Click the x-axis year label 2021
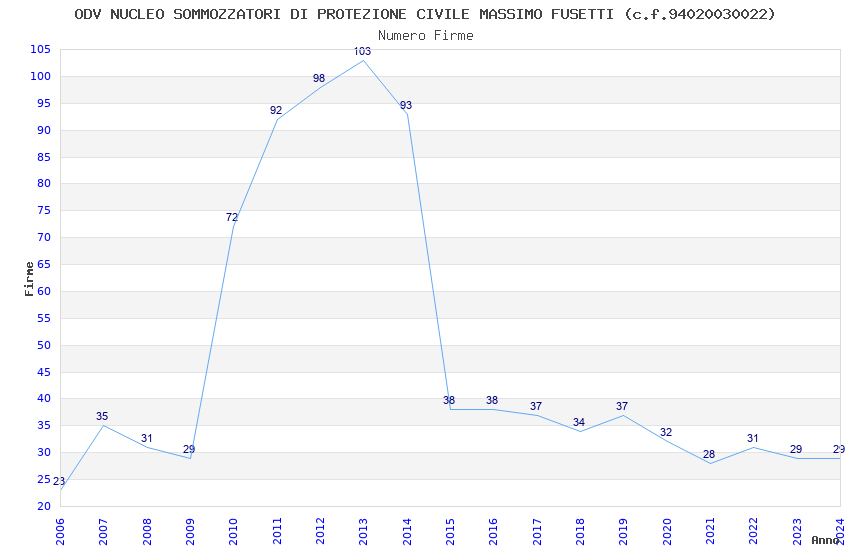This screenshot has height=550, width=850. pos(710,532)
